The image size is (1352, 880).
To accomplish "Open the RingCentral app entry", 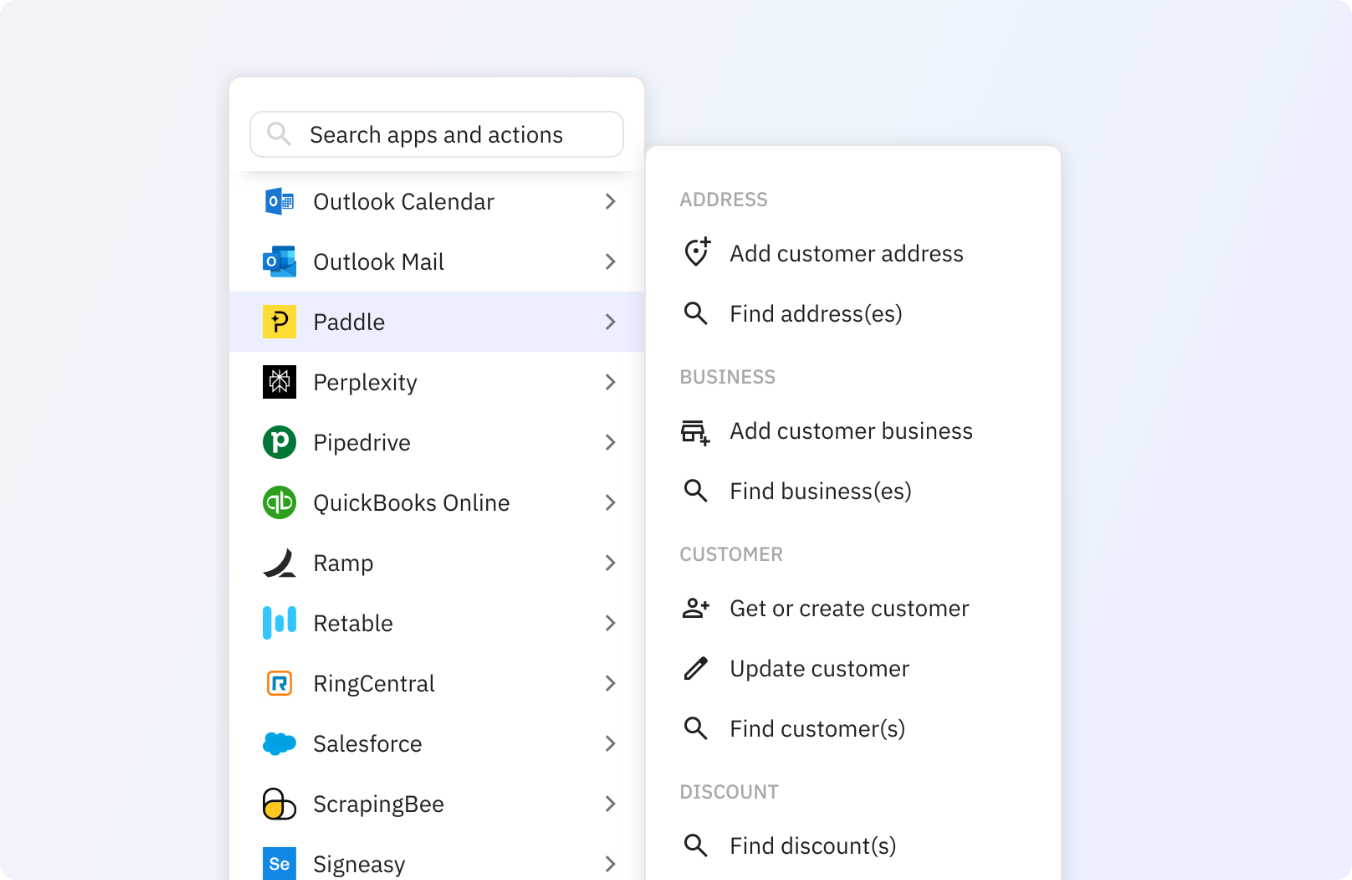I will click(x=437, y=683).
